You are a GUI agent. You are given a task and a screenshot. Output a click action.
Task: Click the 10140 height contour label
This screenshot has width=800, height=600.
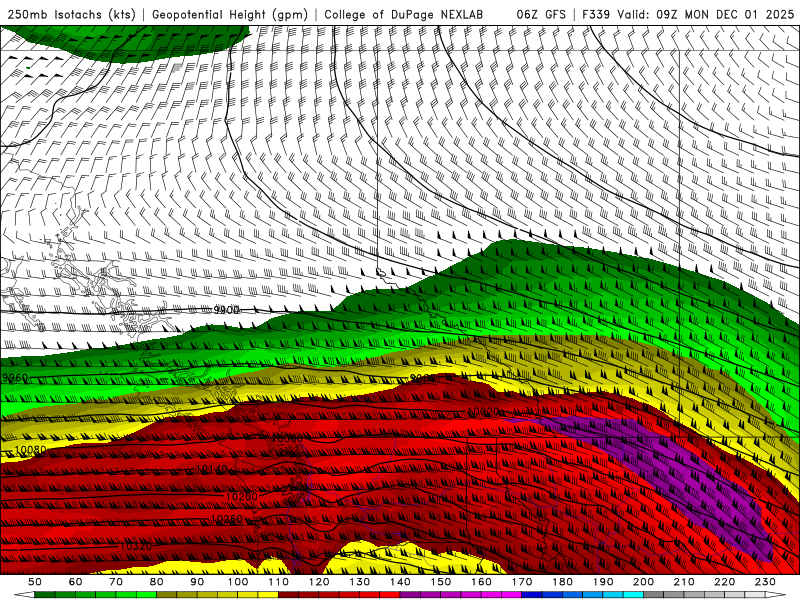point(212,468)
